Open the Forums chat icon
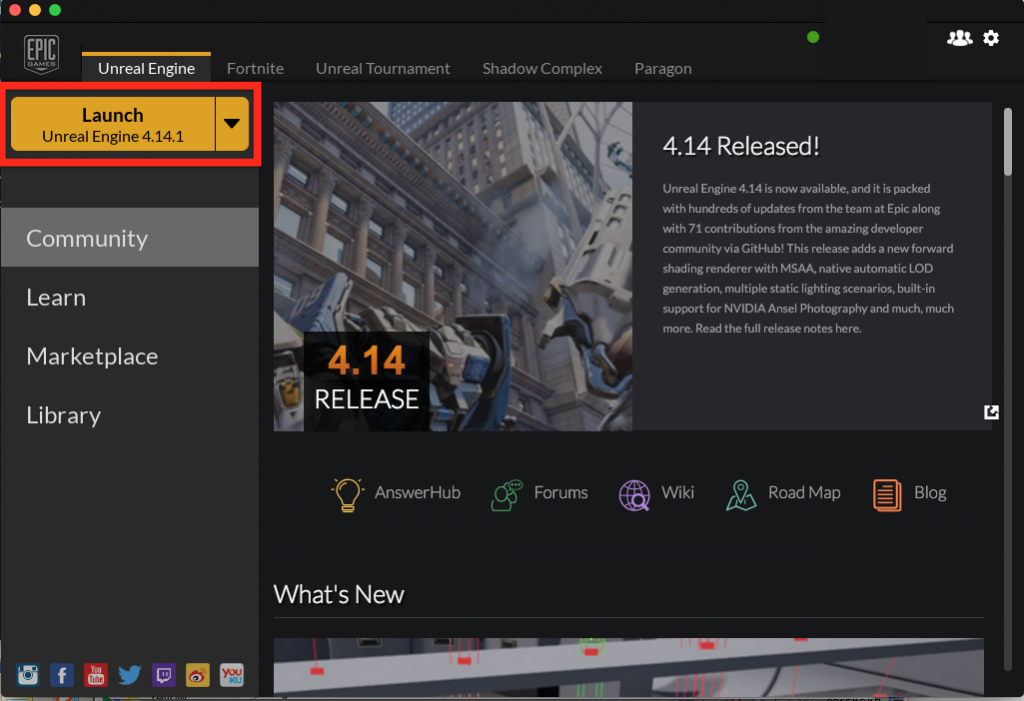1024x701 pixels. point(507,495)
